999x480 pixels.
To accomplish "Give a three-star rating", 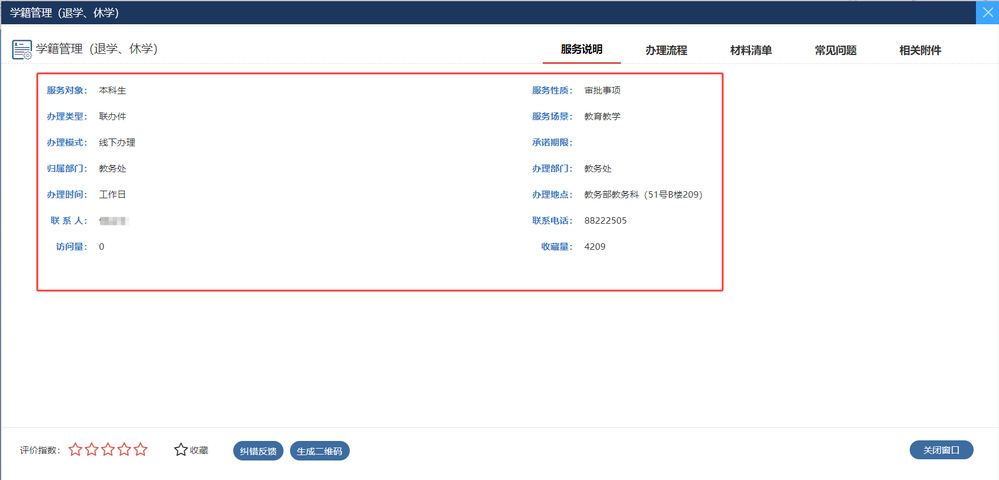I will (x=108, y=450).
